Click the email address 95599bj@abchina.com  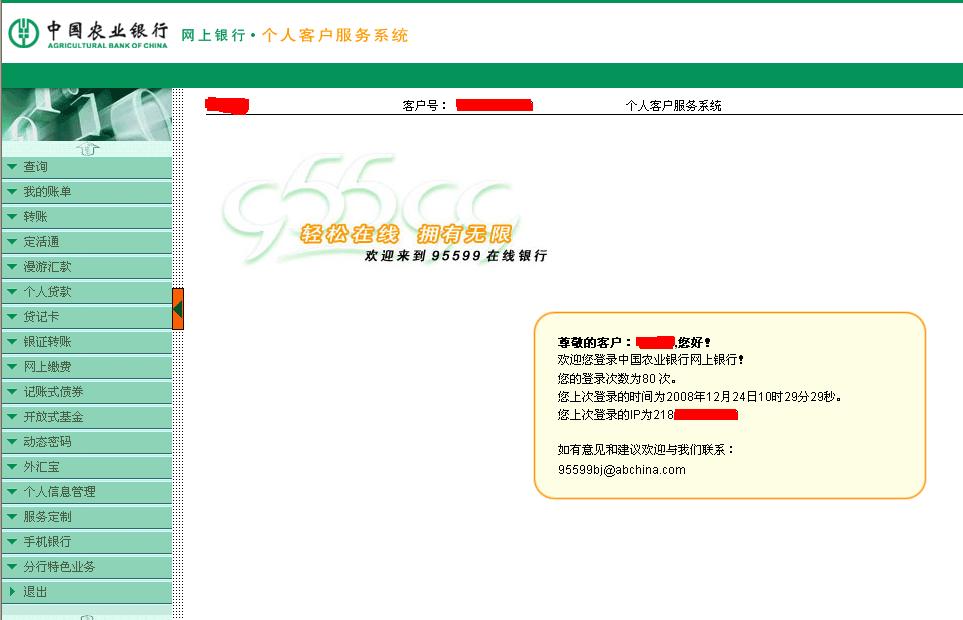coord(622,470)
